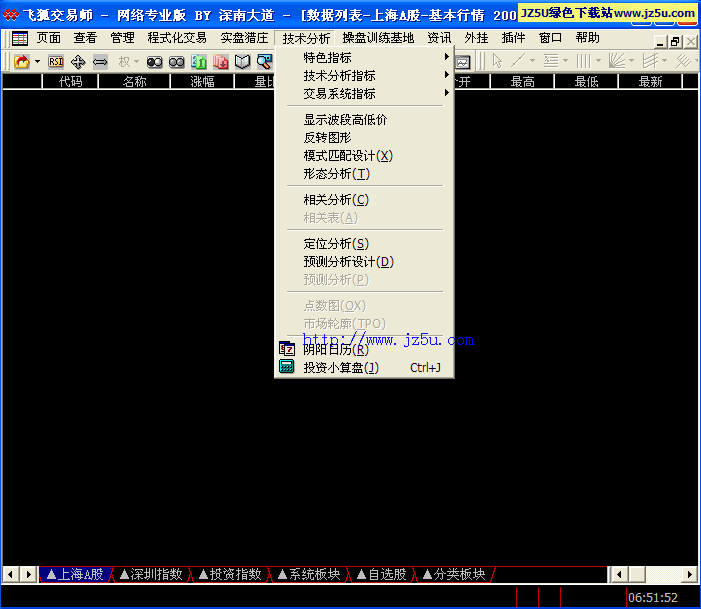
Task: Click the tab strip right scroll arrow
Action: pyautogui.click(x=29, y=574)
